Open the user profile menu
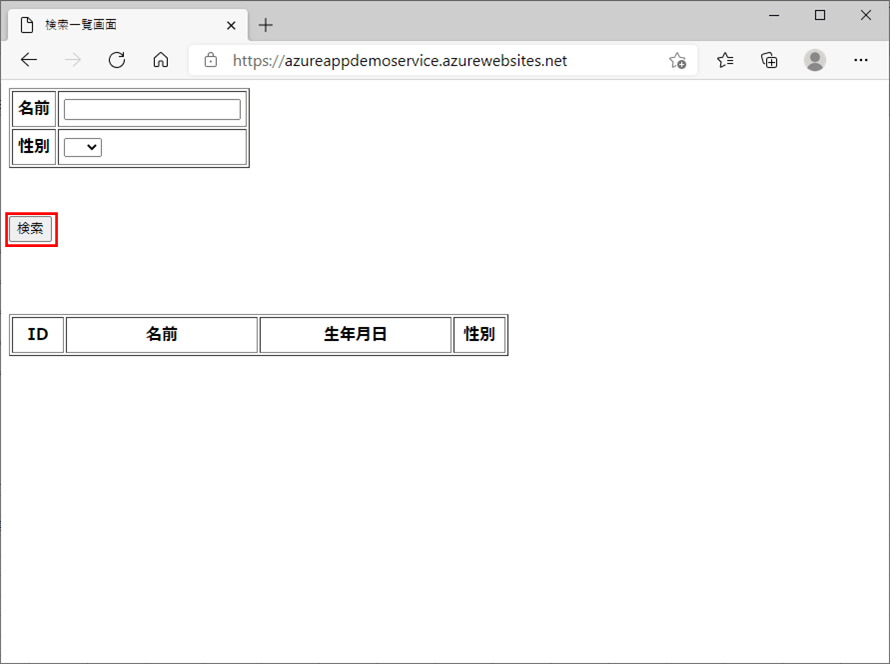The height and width of the screenshot is (664, 890). point(815,61)
